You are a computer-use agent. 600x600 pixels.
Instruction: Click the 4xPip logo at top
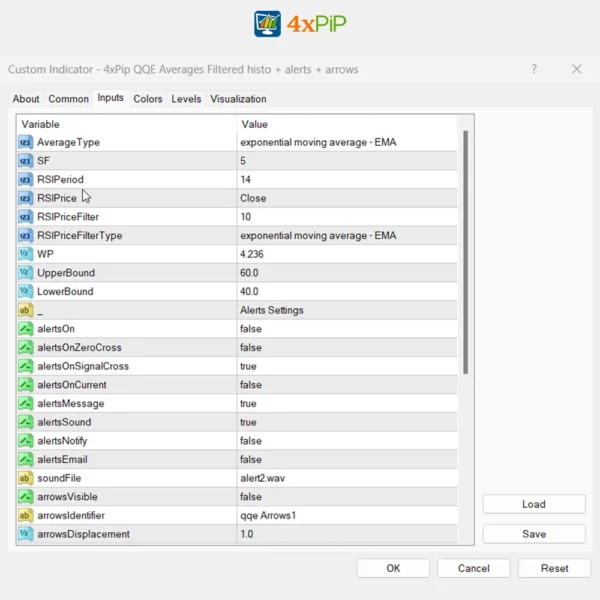tap(300, 24)
